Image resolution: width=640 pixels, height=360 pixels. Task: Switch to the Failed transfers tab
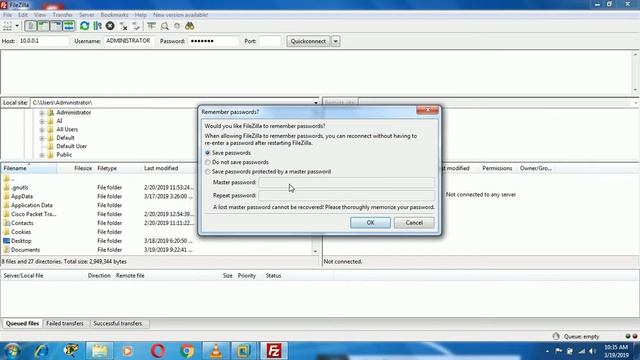65,323
